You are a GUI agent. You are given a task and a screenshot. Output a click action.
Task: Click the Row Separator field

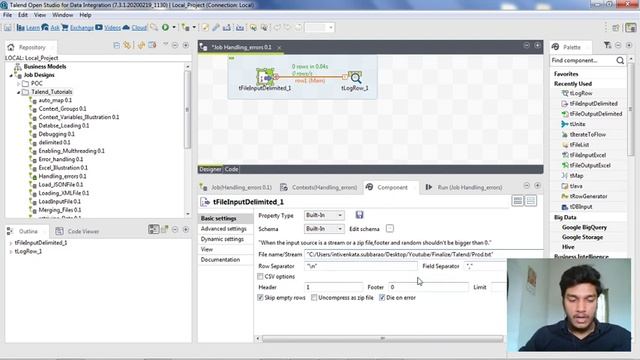361,266
